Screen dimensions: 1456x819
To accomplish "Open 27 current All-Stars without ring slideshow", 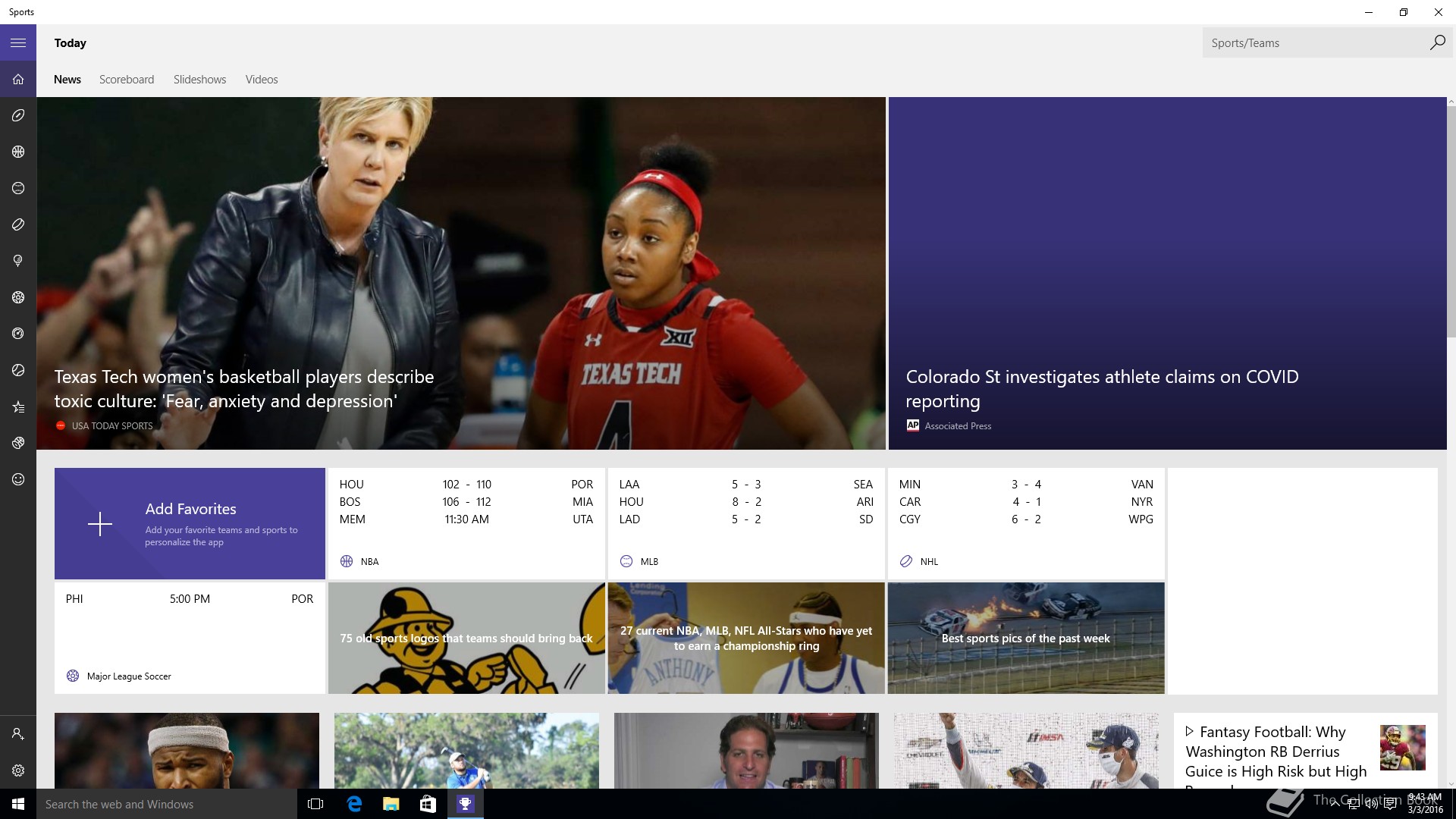I will click(746, 638).
